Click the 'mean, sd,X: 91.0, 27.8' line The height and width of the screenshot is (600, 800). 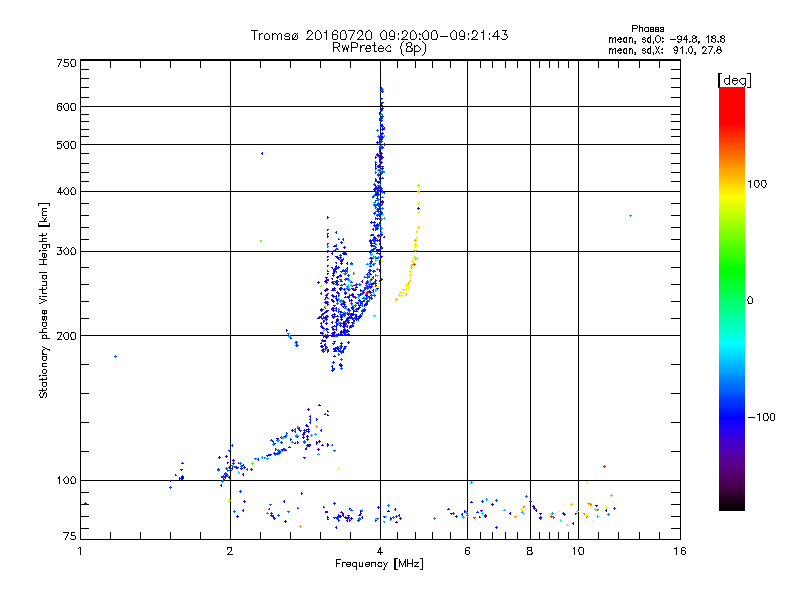[x=665, y=50]
